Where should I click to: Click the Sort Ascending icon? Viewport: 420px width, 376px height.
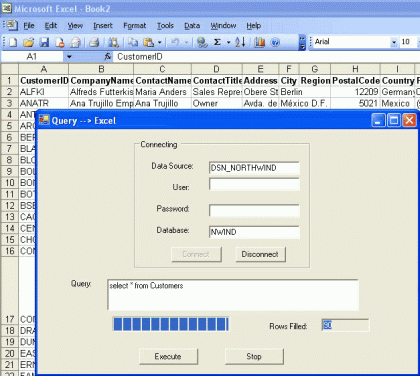[240, 42]
